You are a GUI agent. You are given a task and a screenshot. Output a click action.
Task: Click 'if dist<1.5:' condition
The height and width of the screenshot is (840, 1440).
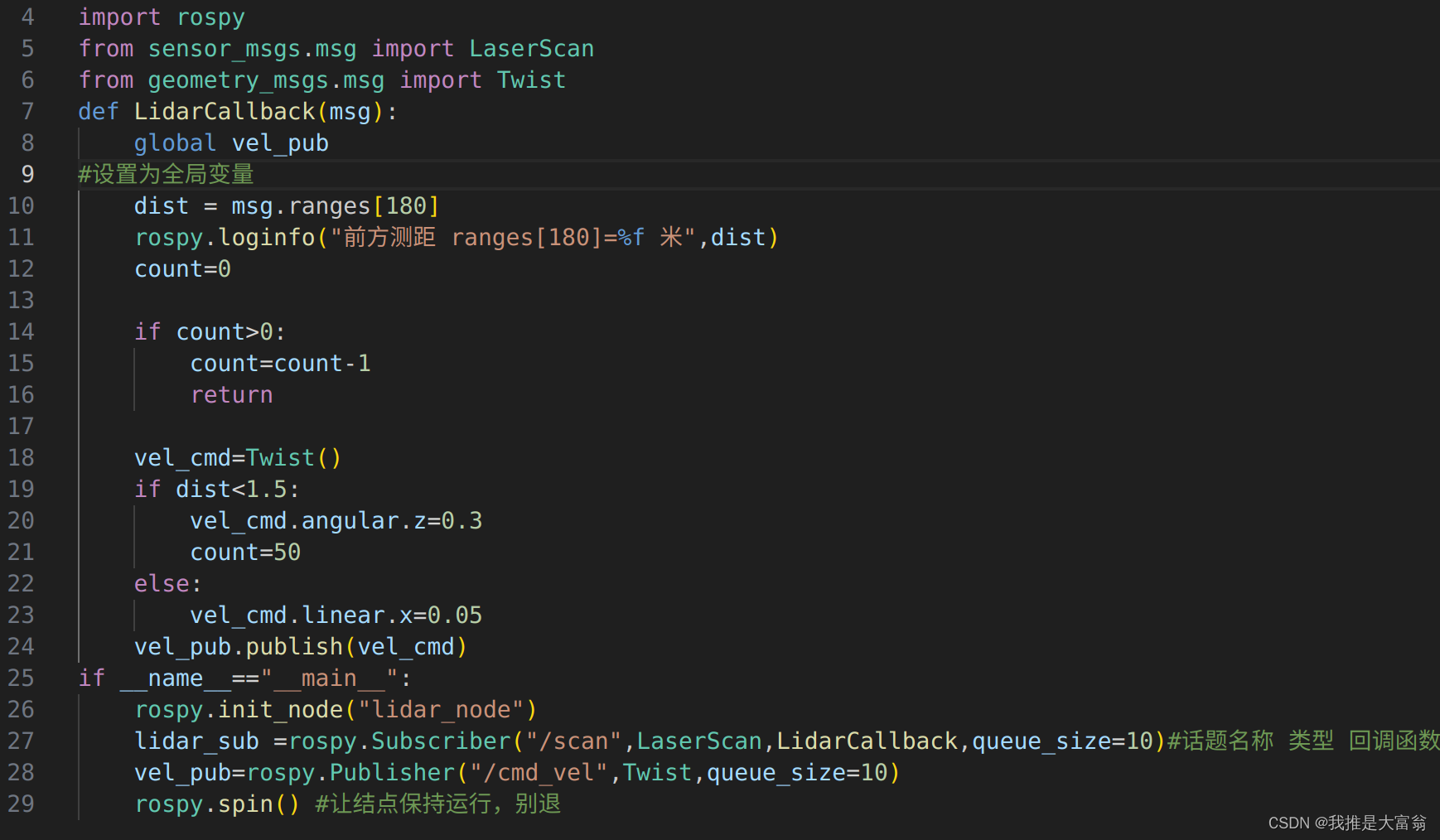[x=217, y=490]
